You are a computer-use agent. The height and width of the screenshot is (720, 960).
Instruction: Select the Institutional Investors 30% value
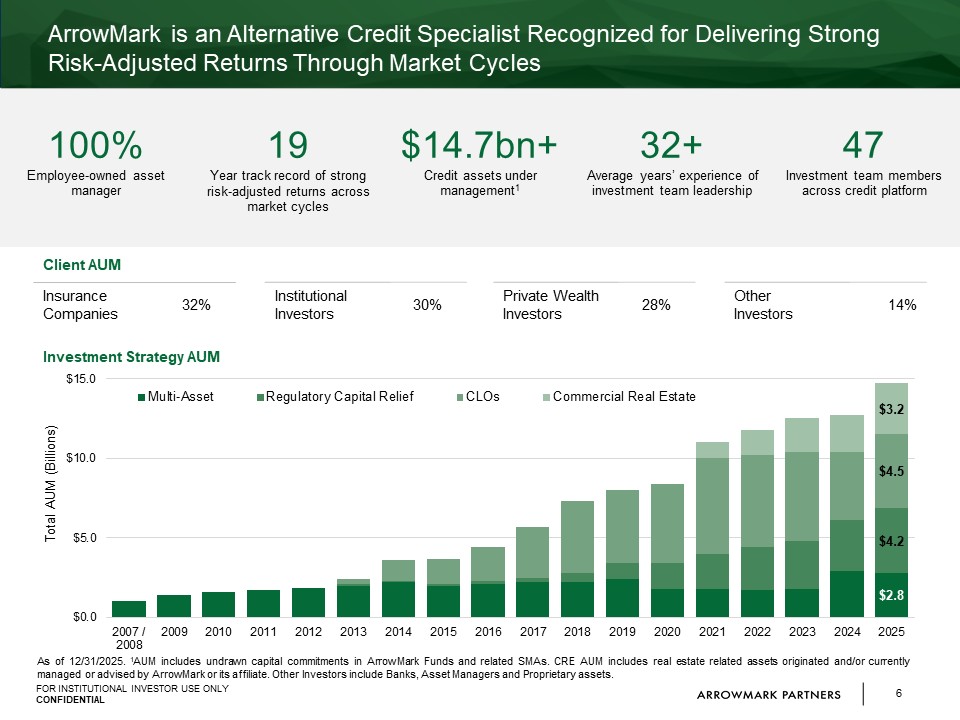click(x=427, y=305)
